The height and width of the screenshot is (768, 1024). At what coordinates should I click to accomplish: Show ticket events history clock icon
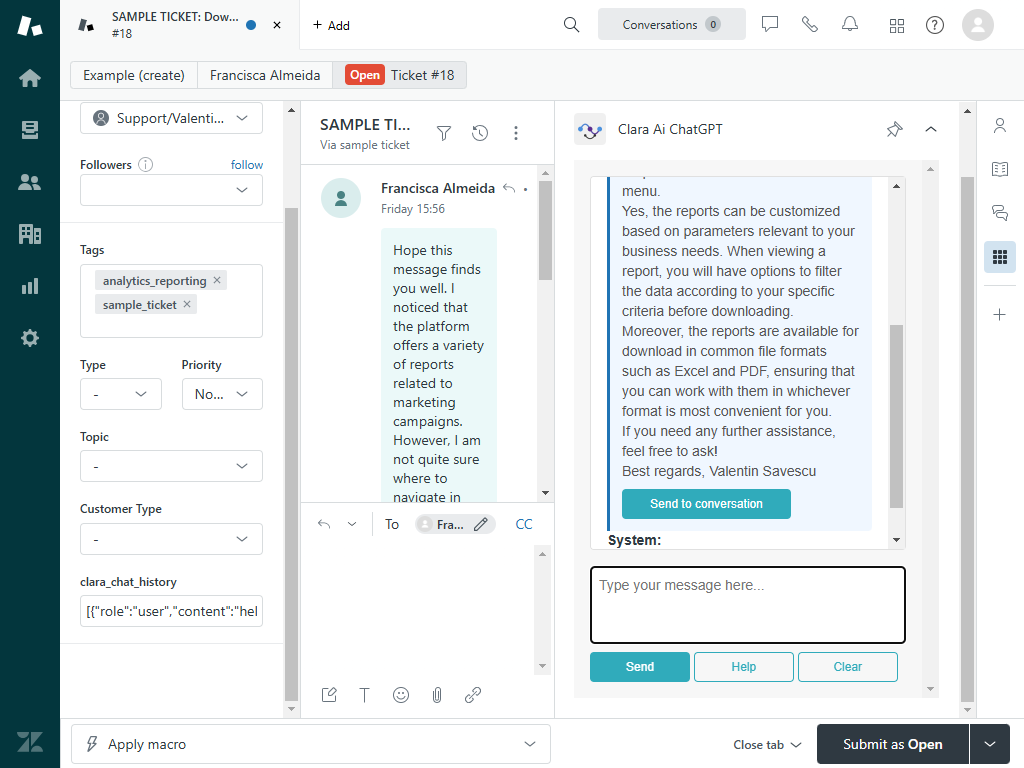(x=480, y=133)
